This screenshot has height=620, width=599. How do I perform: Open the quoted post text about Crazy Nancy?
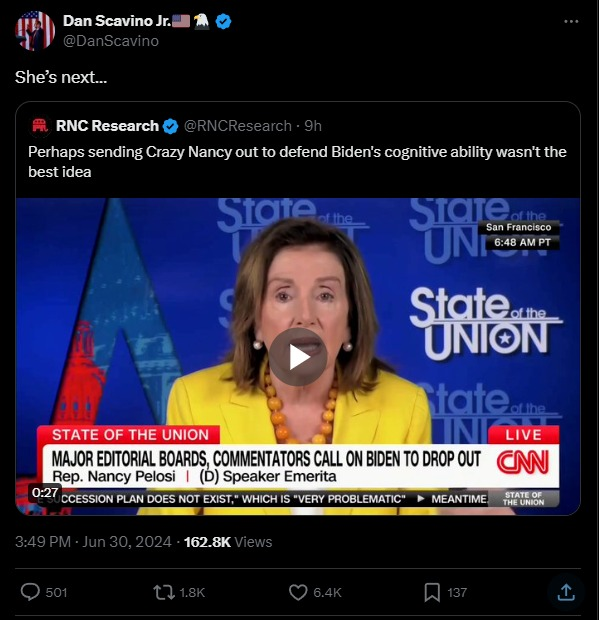coord(297,162)
